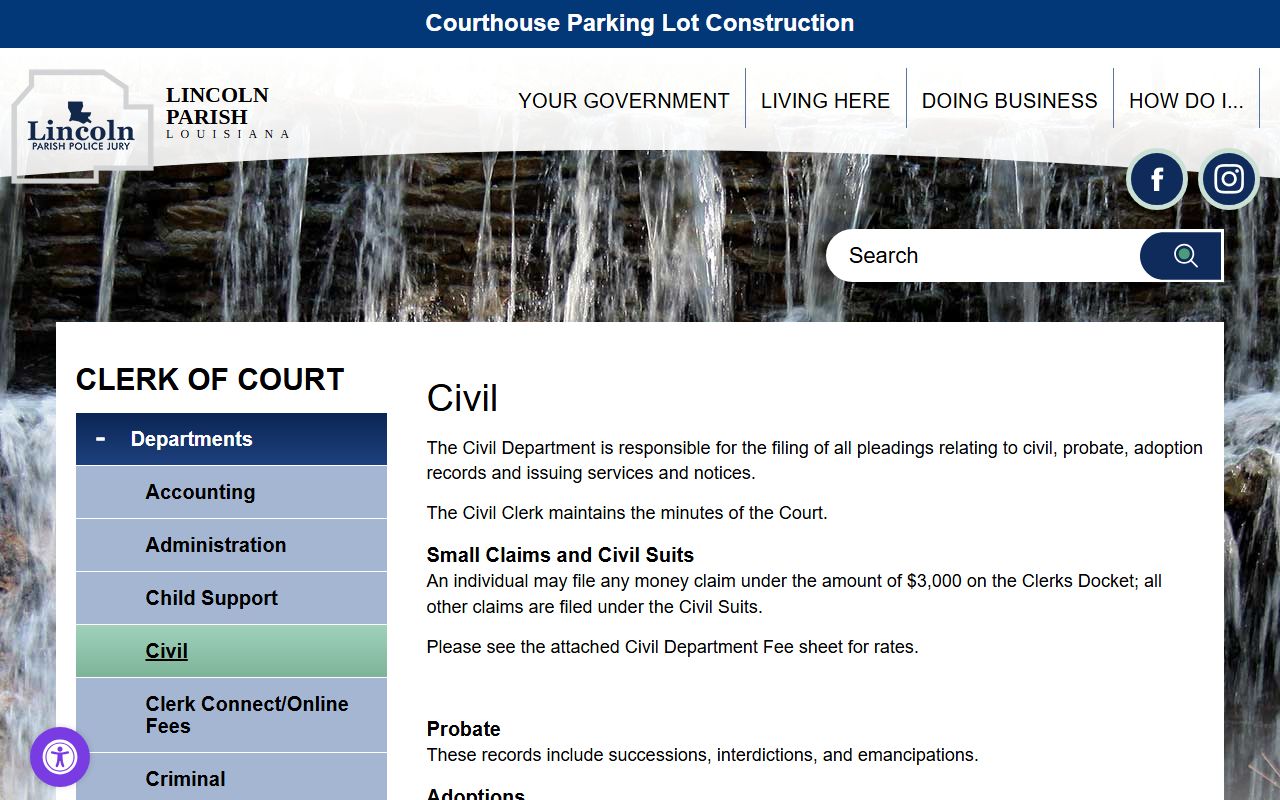Open the Doing Business menu

[1010, 101]
